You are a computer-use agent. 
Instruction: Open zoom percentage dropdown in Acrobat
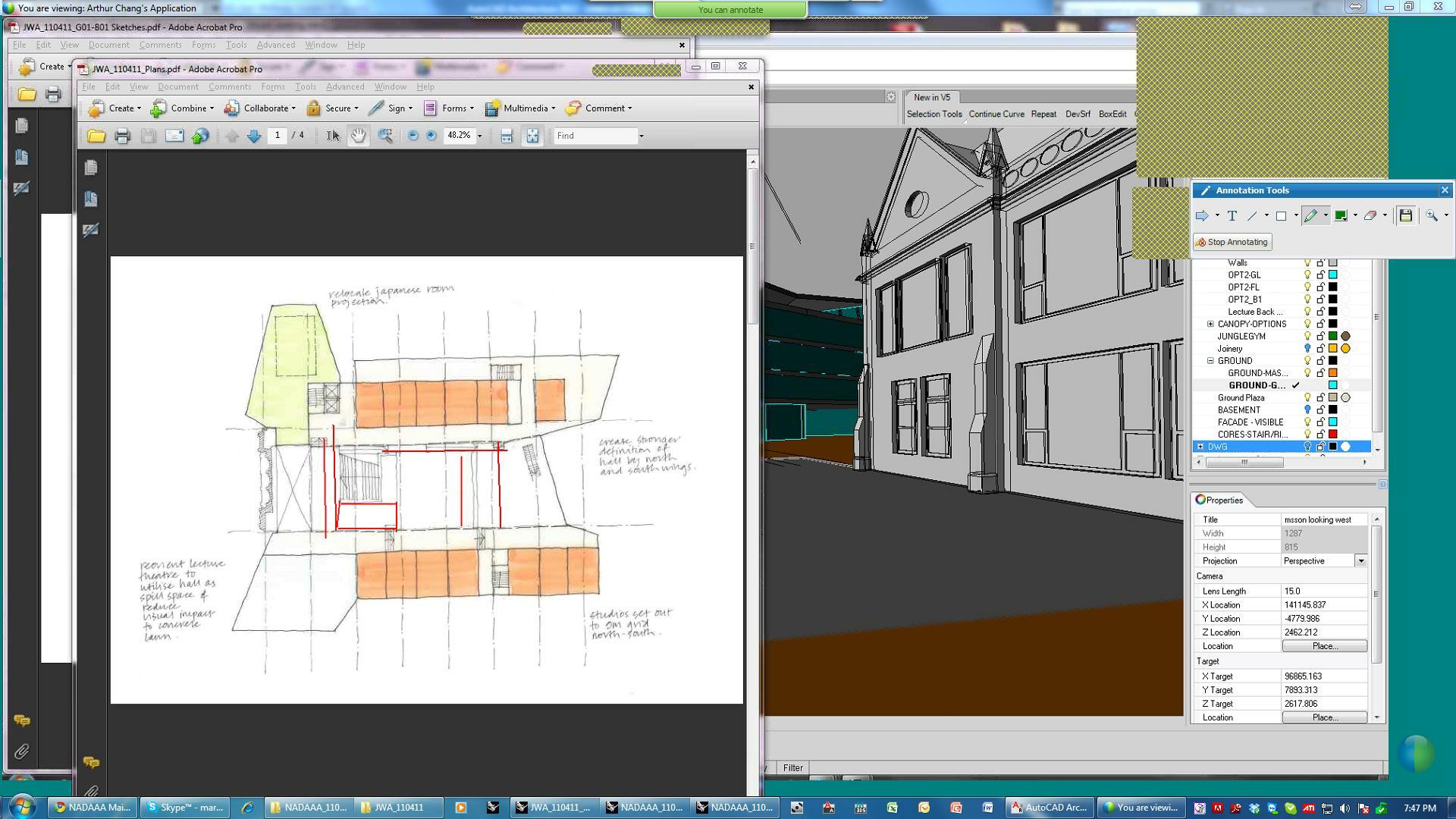tap(479, 136)
